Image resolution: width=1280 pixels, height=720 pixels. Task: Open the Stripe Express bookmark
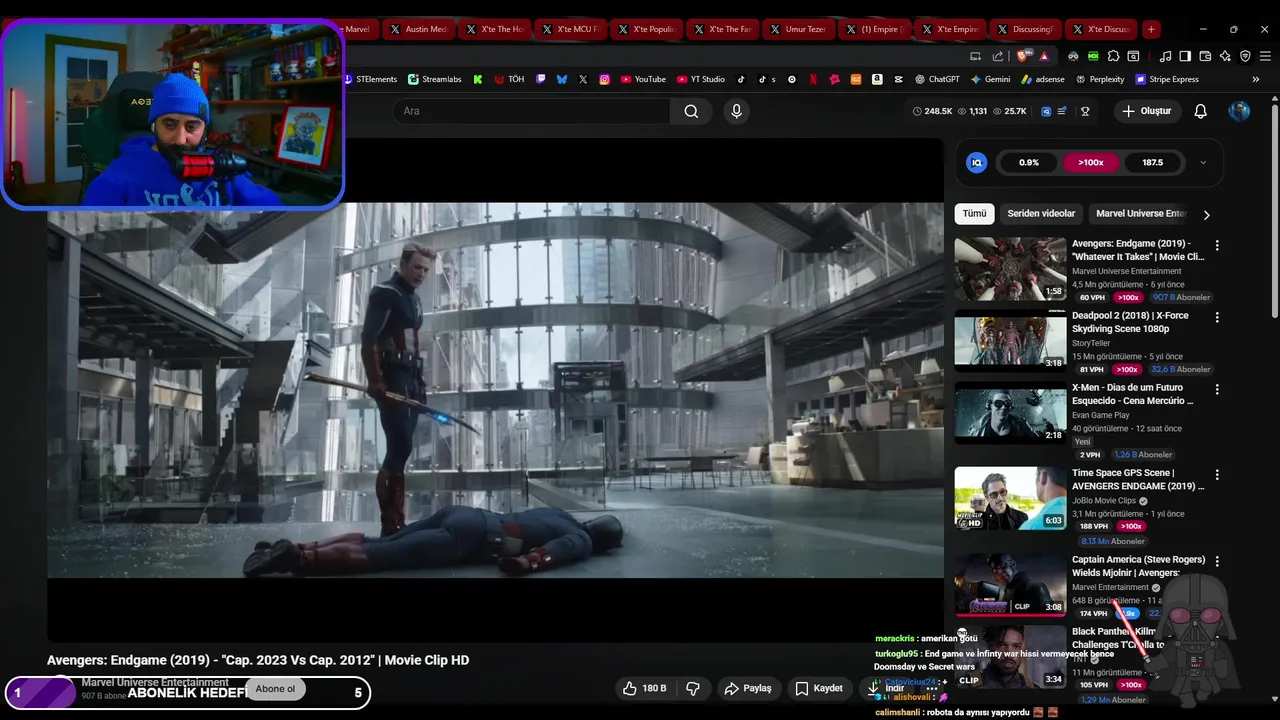point(1167,79)
